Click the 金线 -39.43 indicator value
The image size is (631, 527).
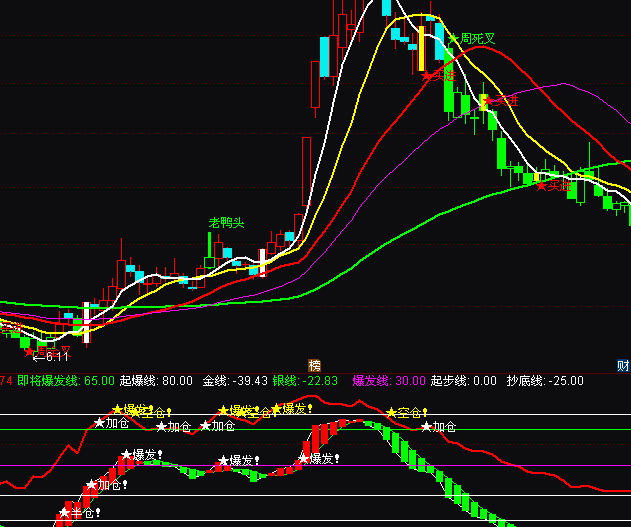pyautogui.click(x=235, y=381)
